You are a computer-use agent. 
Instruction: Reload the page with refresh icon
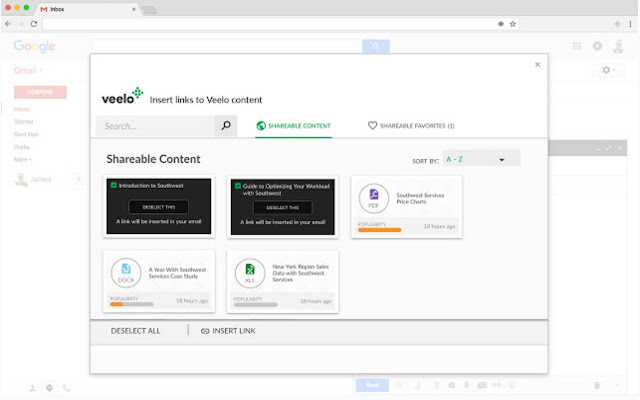click(x=34, y=24)
